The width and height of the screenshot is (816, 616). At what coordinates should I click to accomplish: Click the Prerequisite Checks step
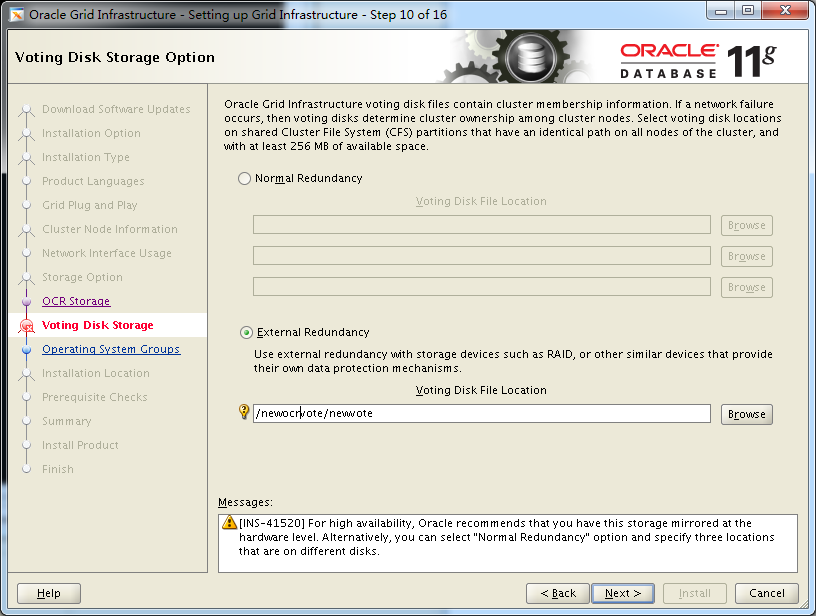point(95,397)
